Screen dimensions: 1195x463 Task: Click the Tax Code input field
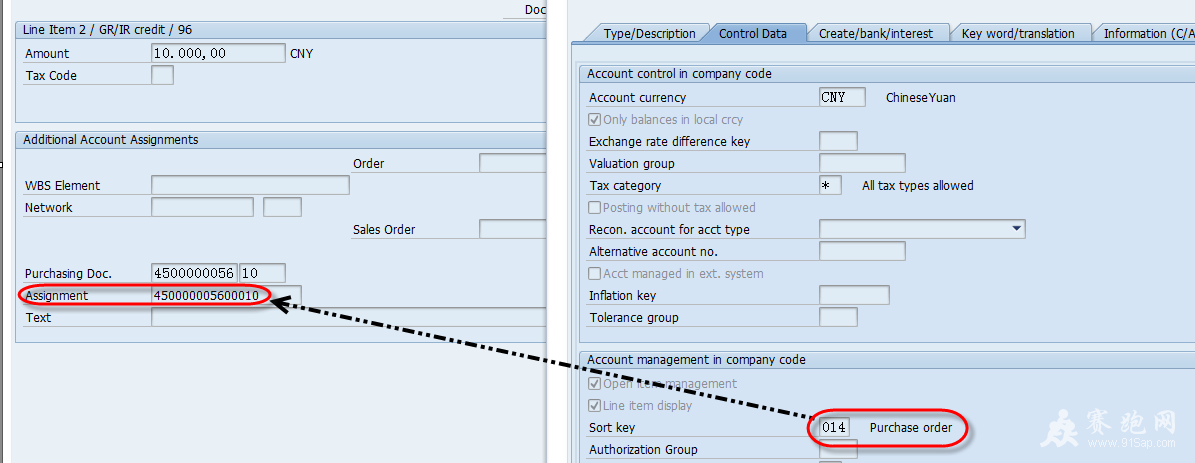click(x=162, y=75)
